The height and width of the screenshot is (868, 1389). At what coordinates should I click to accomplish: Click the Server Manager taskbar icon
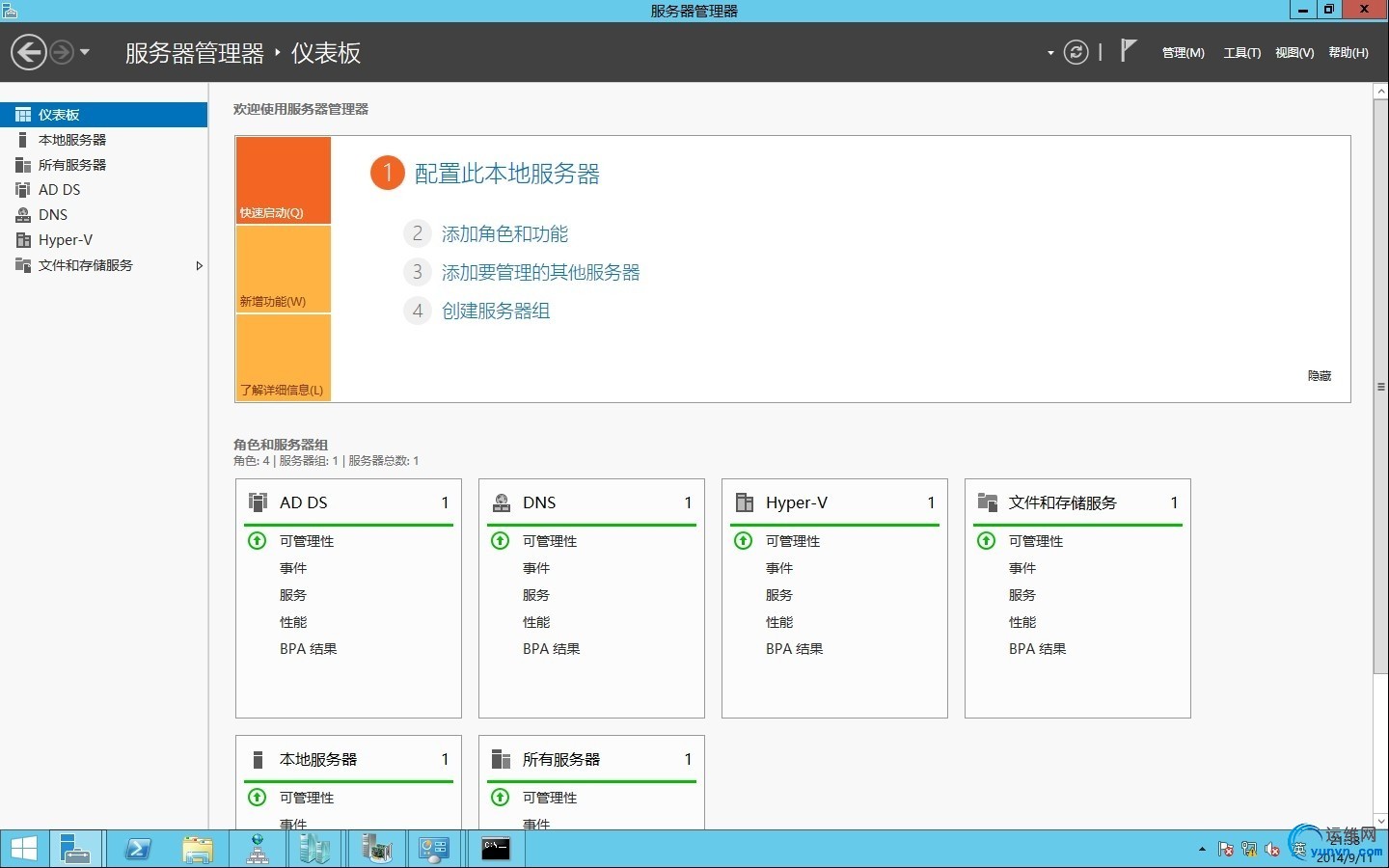point(75,849)
